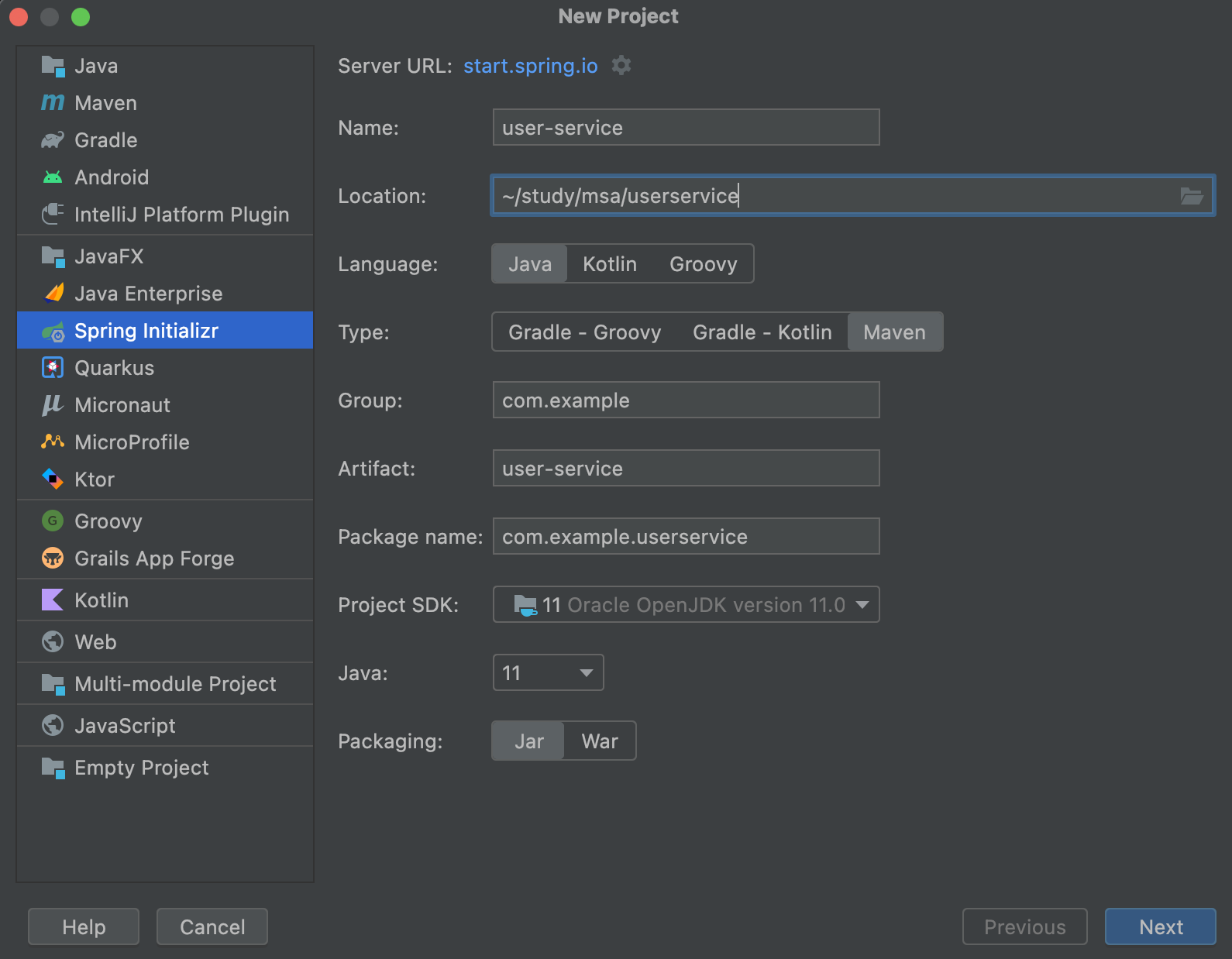Open the start.spring.io link
Viewport: 1232px width, 959px height.
531,66
